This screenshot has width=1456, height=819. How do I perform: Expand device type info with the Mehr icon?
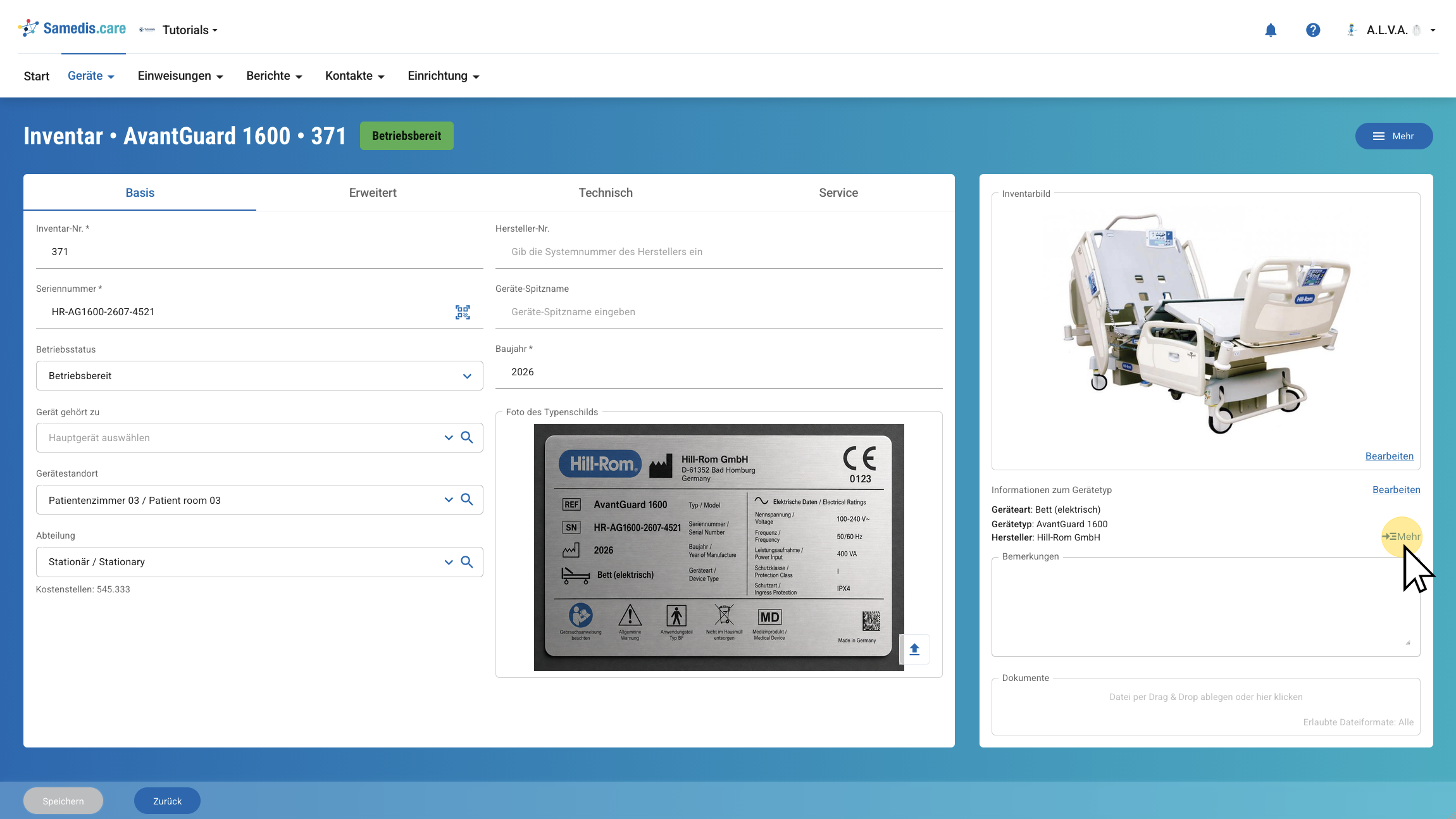[x=1401, y=537]
